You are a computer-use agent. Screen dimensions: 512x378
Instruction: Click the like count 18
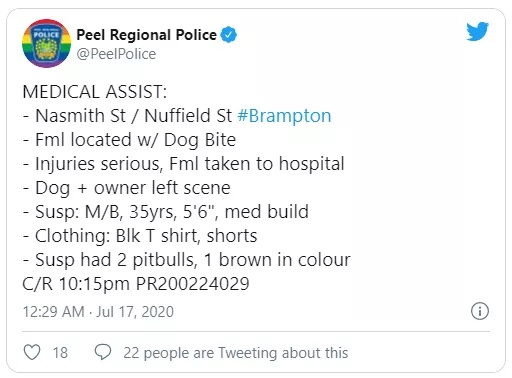60,353
